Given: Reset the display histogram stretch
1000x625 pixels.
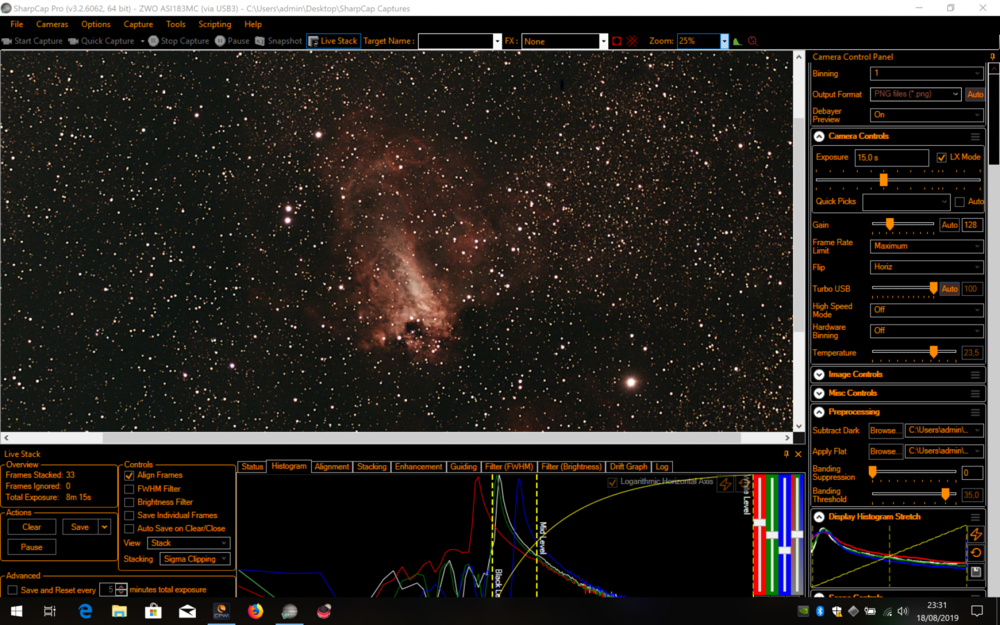Looking at the screenshot, I should pos(976,553).
